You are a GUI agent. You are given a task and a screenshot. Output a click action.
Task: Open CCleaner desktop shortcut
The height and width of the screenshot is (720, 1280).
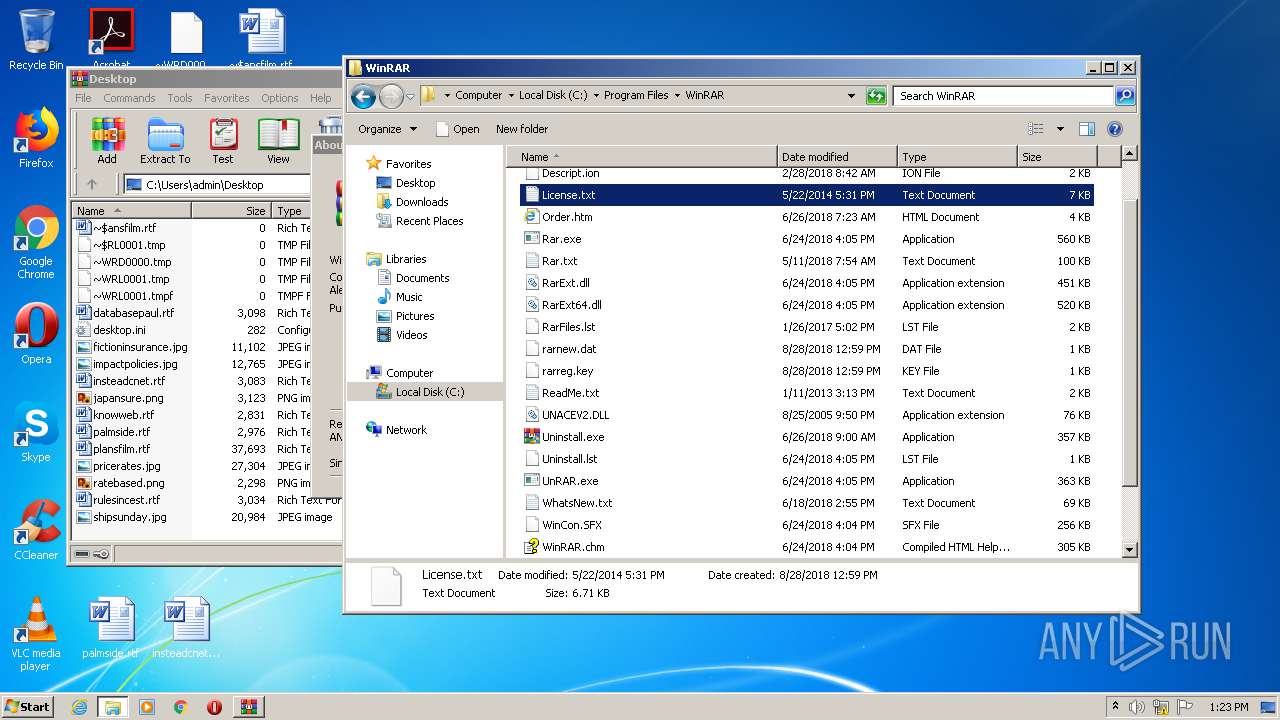tap(36, 530)
